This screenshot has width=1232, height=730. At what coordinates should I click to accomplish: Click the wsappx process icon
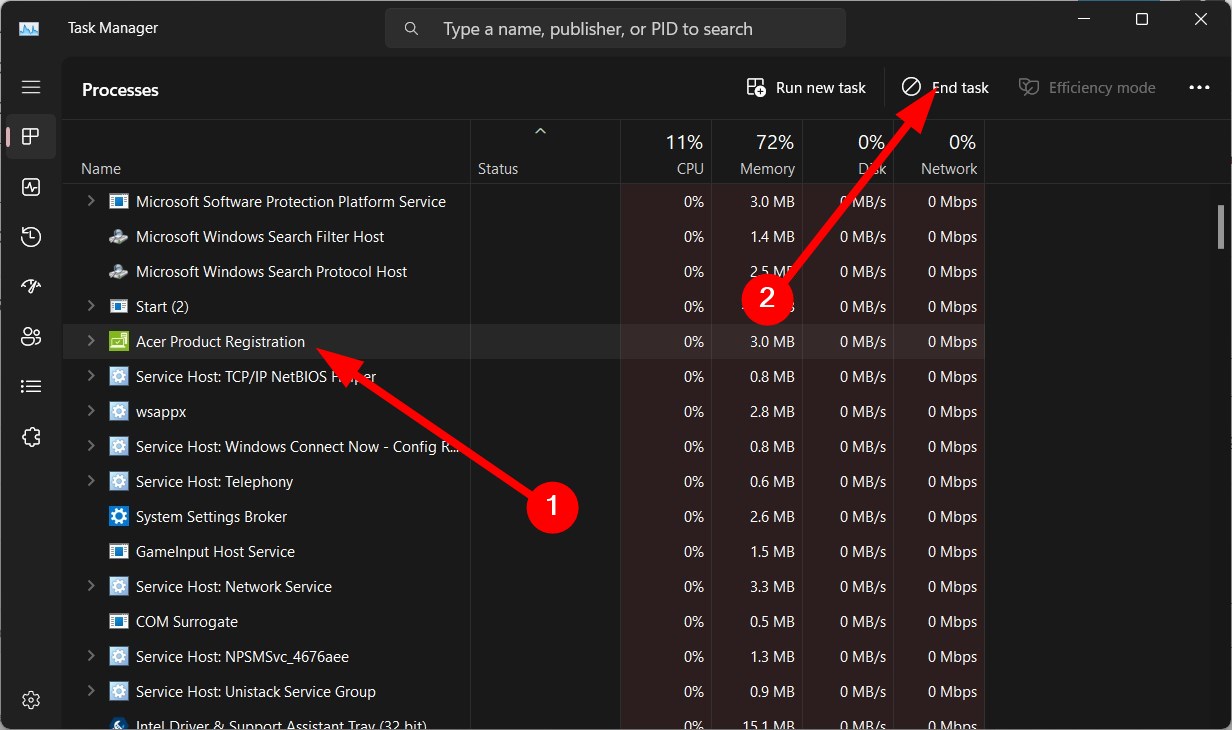click(119, 412)
